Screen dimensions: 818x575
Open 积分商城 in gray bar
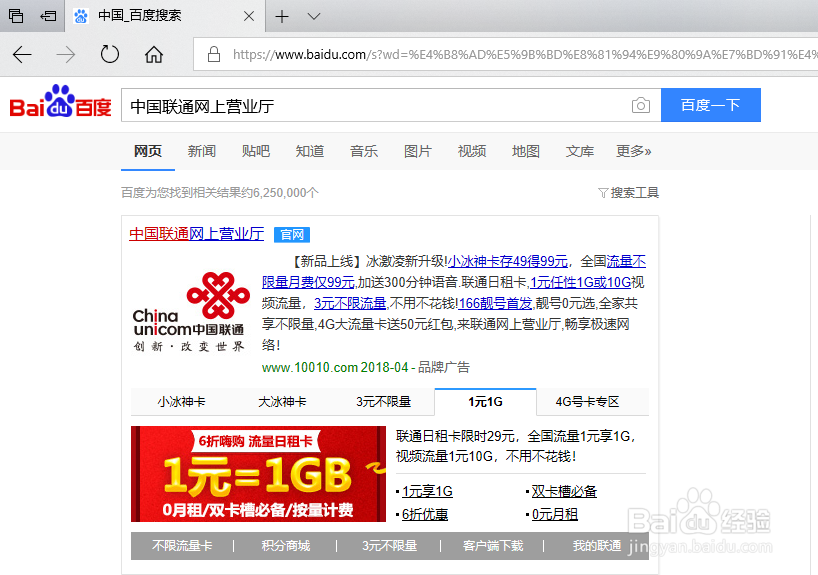coord(286,546)
